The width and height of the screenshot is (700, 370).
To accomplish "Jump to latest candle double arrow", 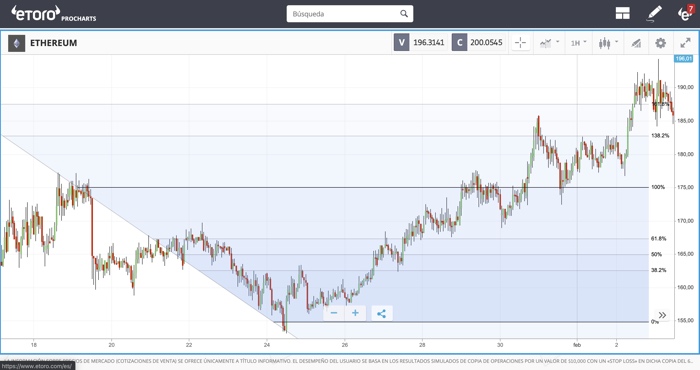I will [662, 315].
